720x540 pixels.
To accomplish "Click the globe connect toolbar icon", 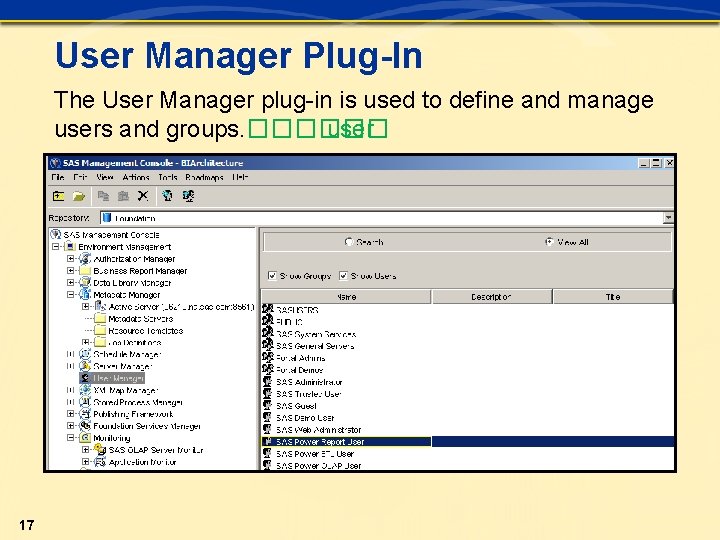I will (x=167, y=196).
